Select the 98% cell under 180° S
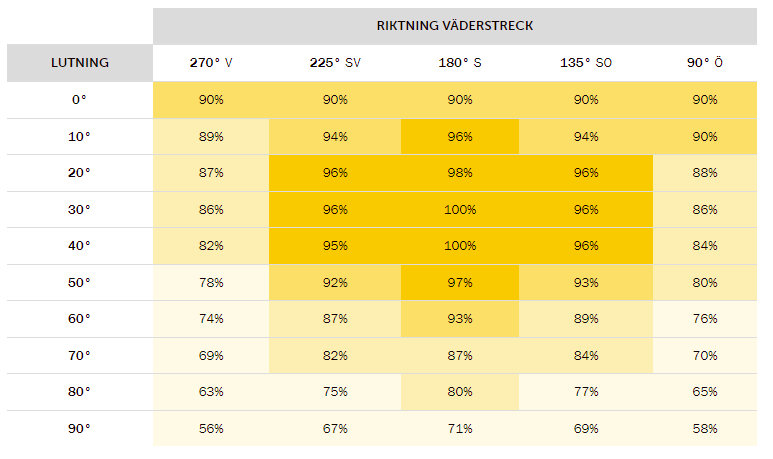773x459 pixels. point(460,173)
